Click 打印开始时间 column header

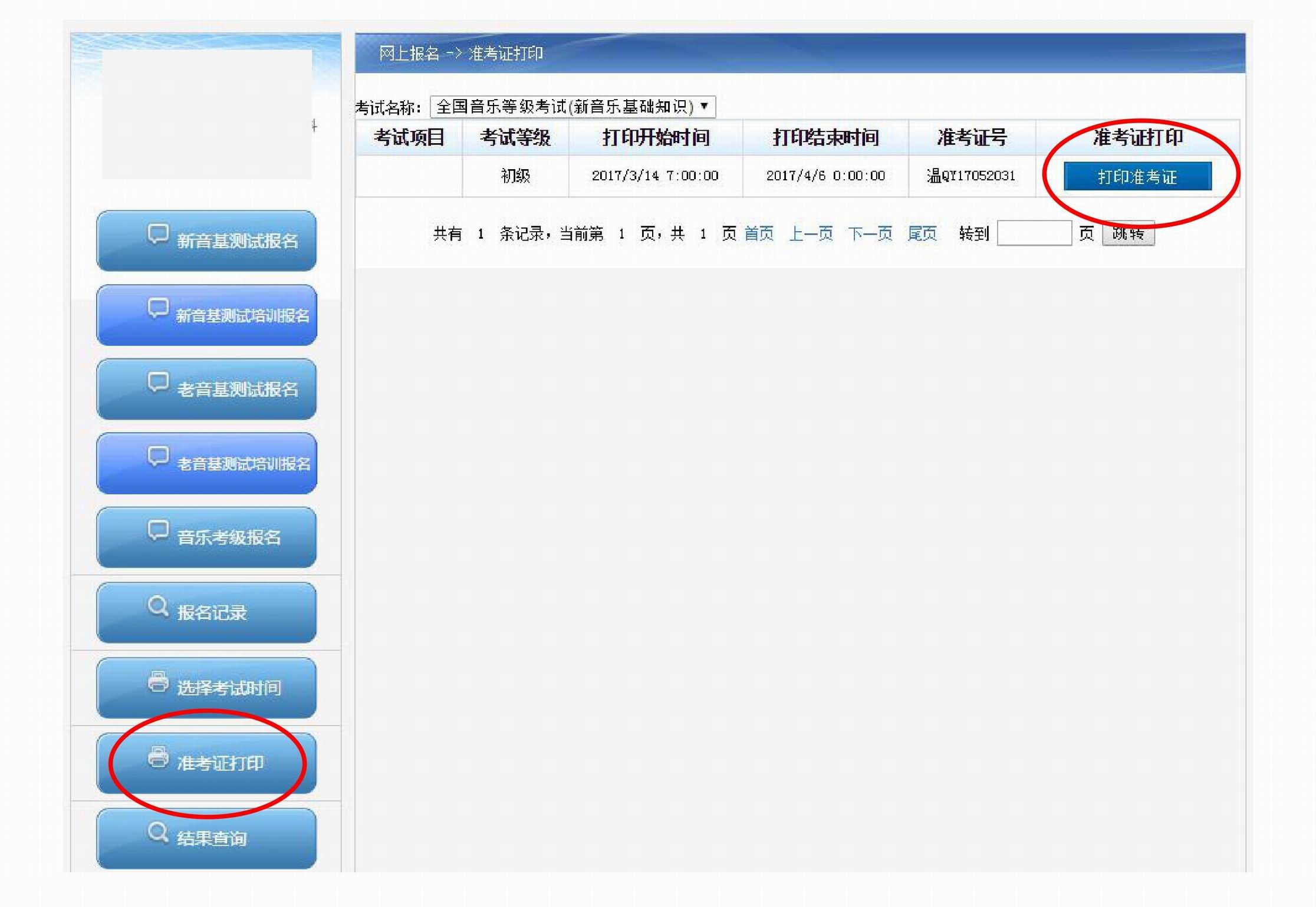tap(656, 137)
